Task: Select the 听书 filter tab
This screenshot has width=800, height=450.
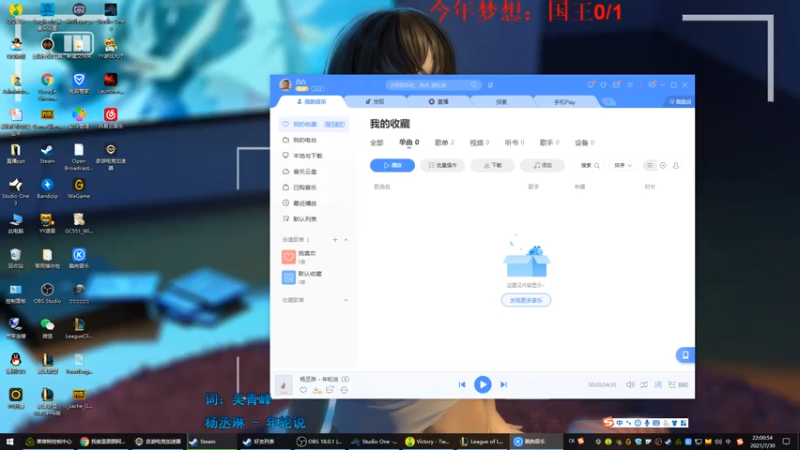Action: click(x=514, y=143)
